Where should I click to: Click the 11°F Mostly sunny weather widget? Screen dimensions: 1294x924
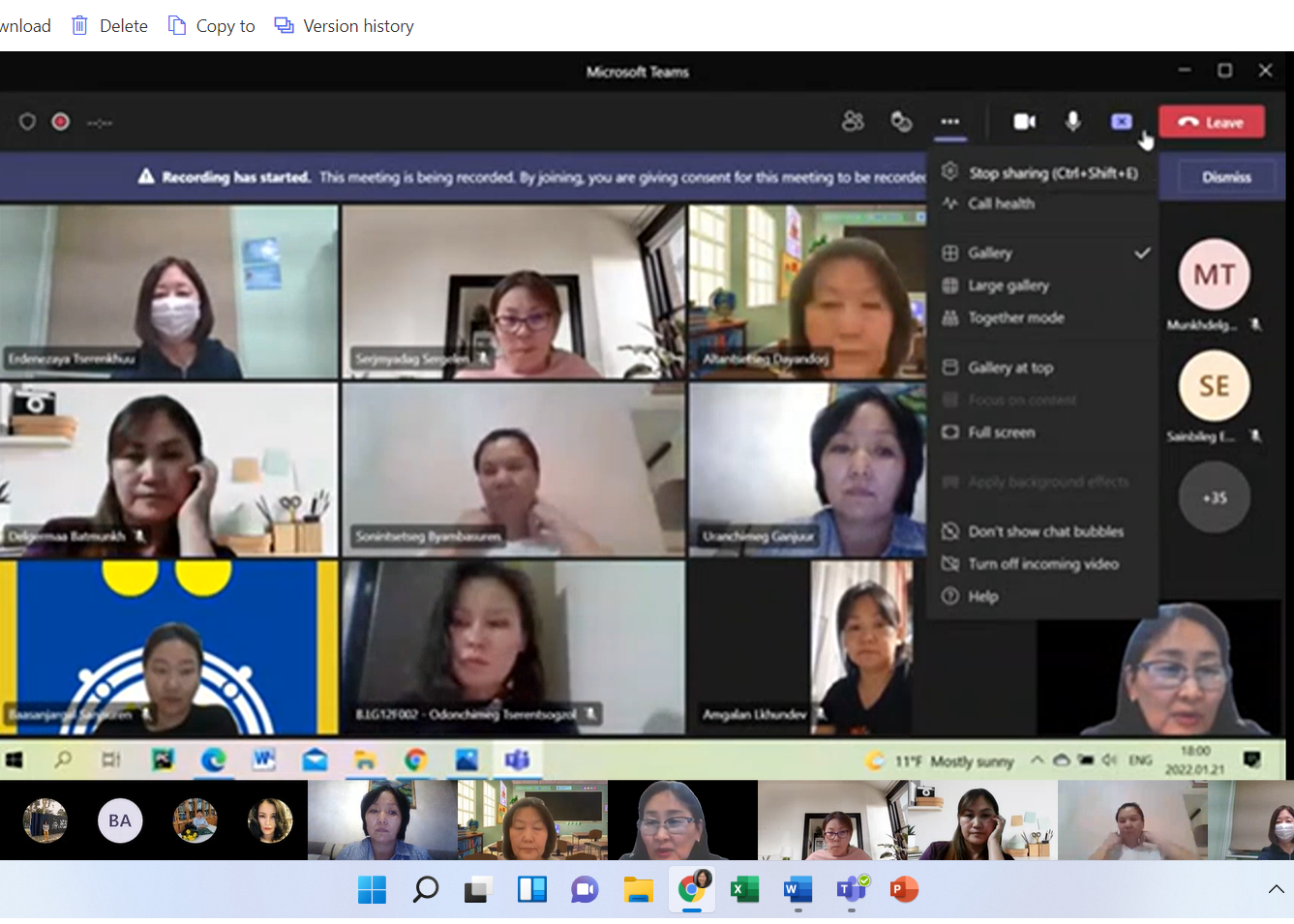pos(940,760)
